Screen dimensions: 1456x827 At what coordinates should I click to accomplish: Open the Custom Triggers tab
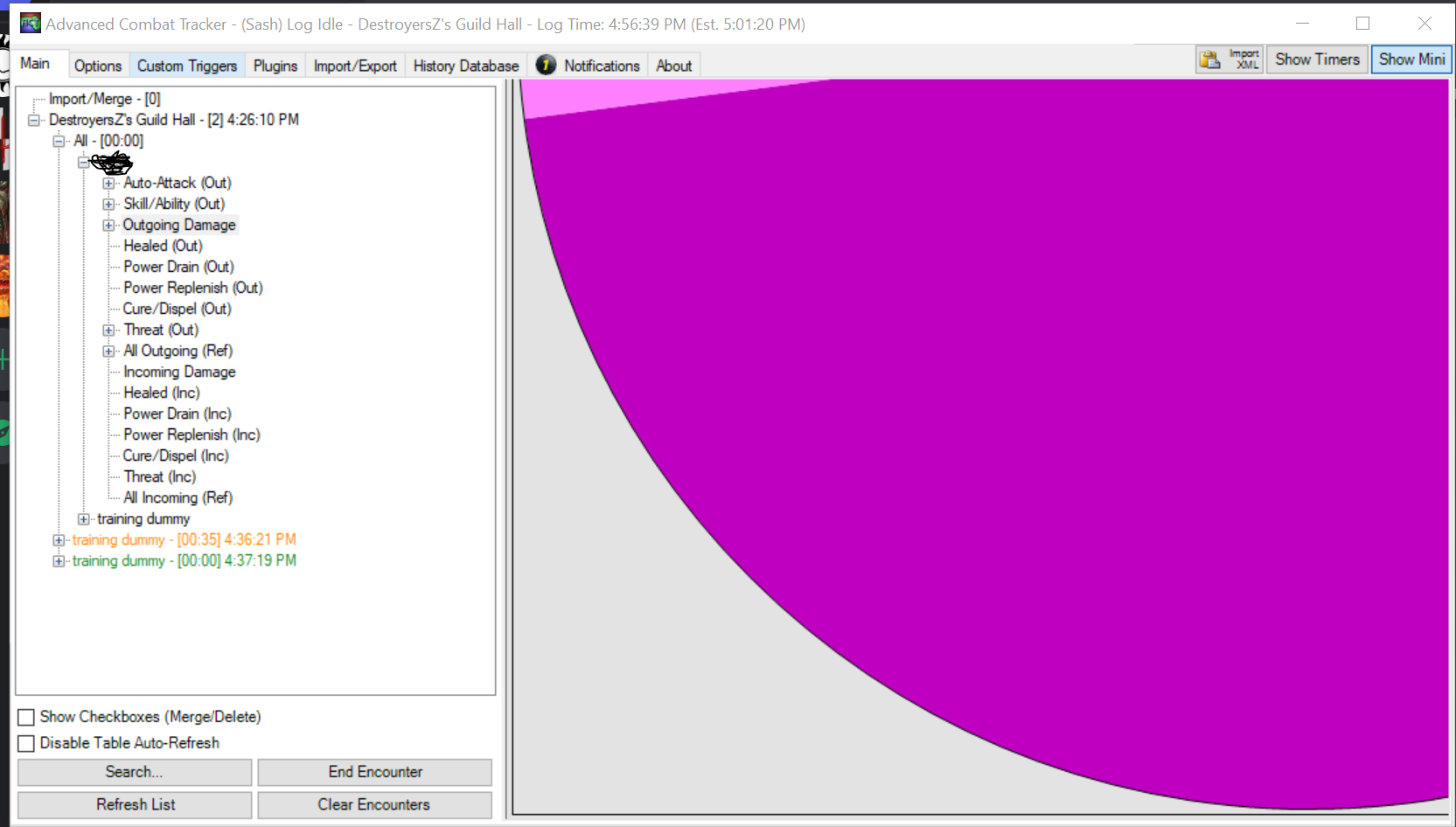point(186,65)
